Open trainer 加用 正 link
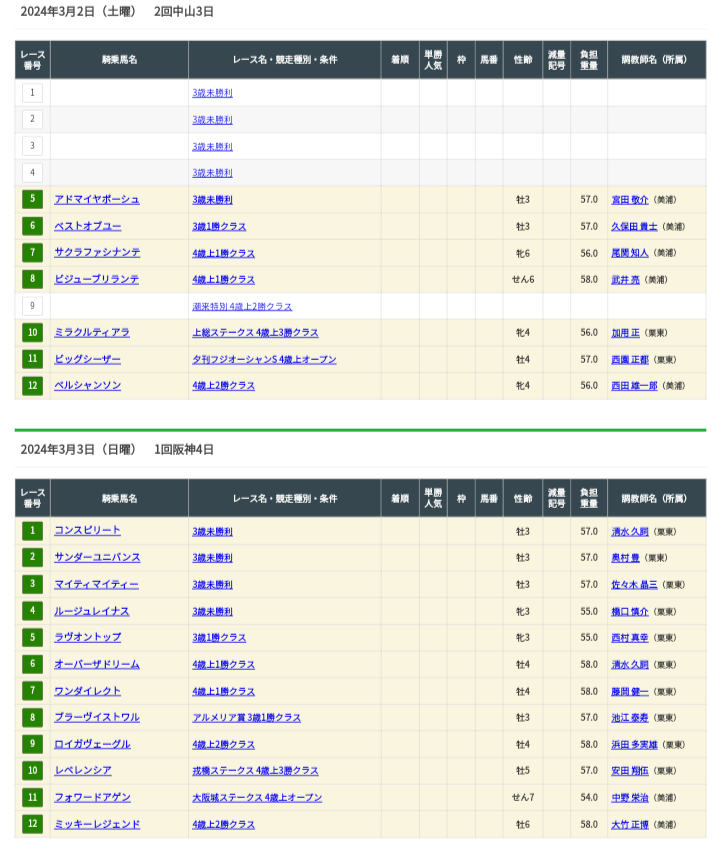Screen dimensions: 720x847 625,333
